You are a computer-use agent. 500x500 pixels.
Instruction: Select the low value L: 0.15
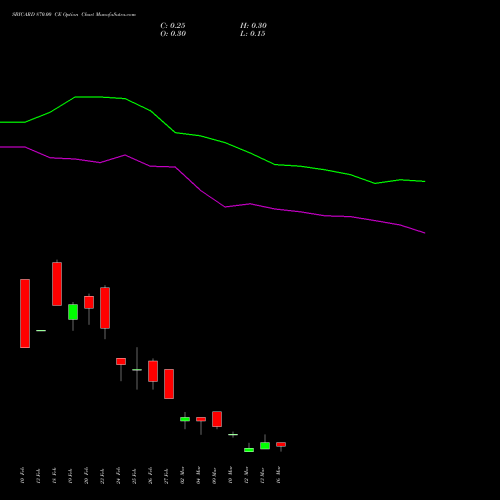[253, 34]
